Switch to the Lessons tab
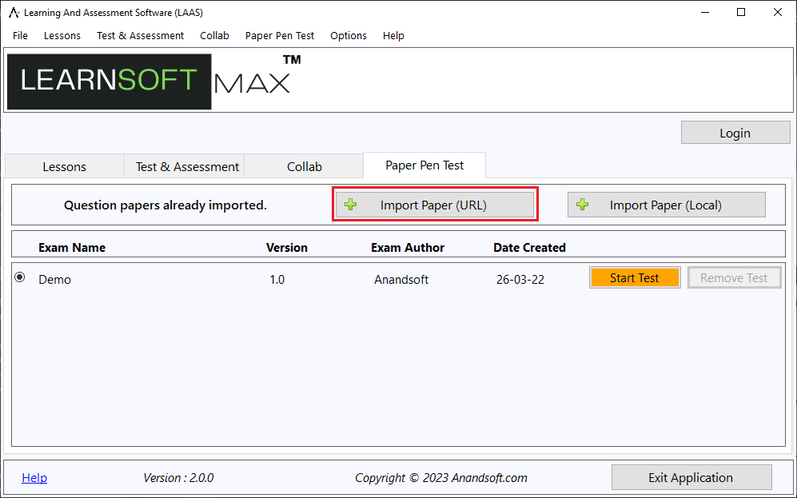The height and width of the screenshot is (498, 797). click(x=64, y=167)
